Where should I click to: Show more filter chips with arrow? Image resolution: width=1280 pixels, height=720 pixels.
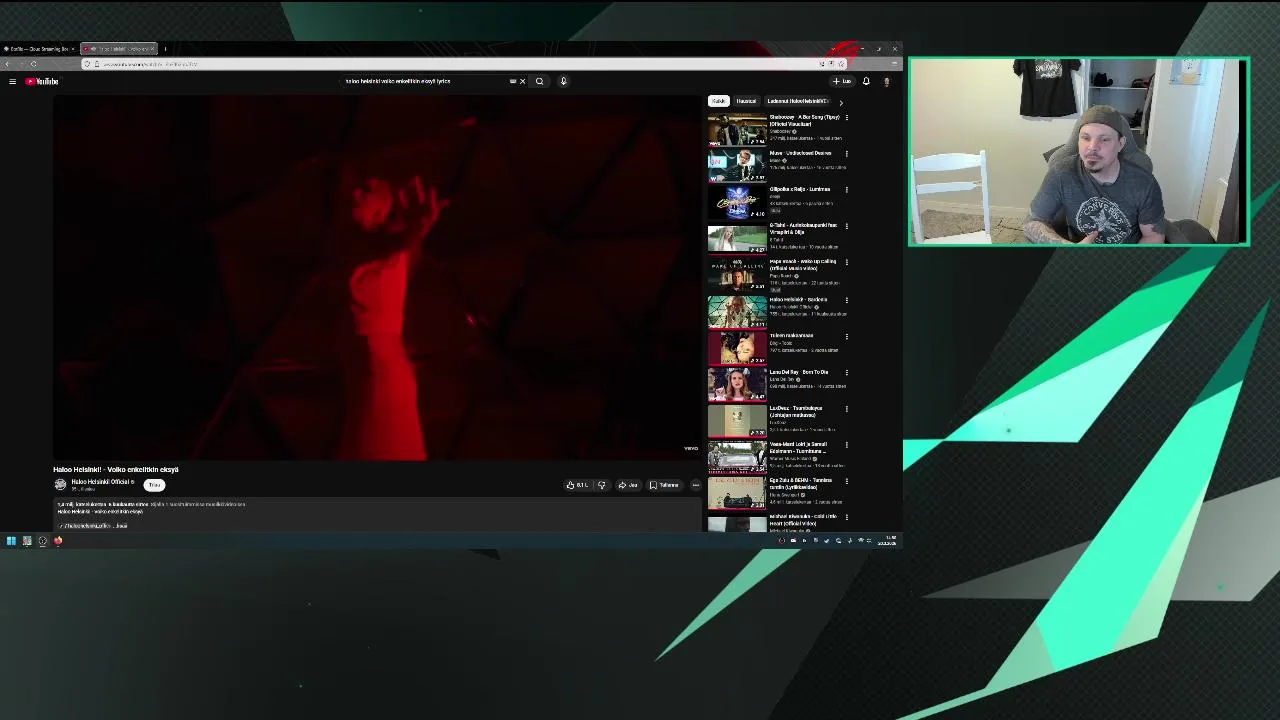tap(841, 102)
